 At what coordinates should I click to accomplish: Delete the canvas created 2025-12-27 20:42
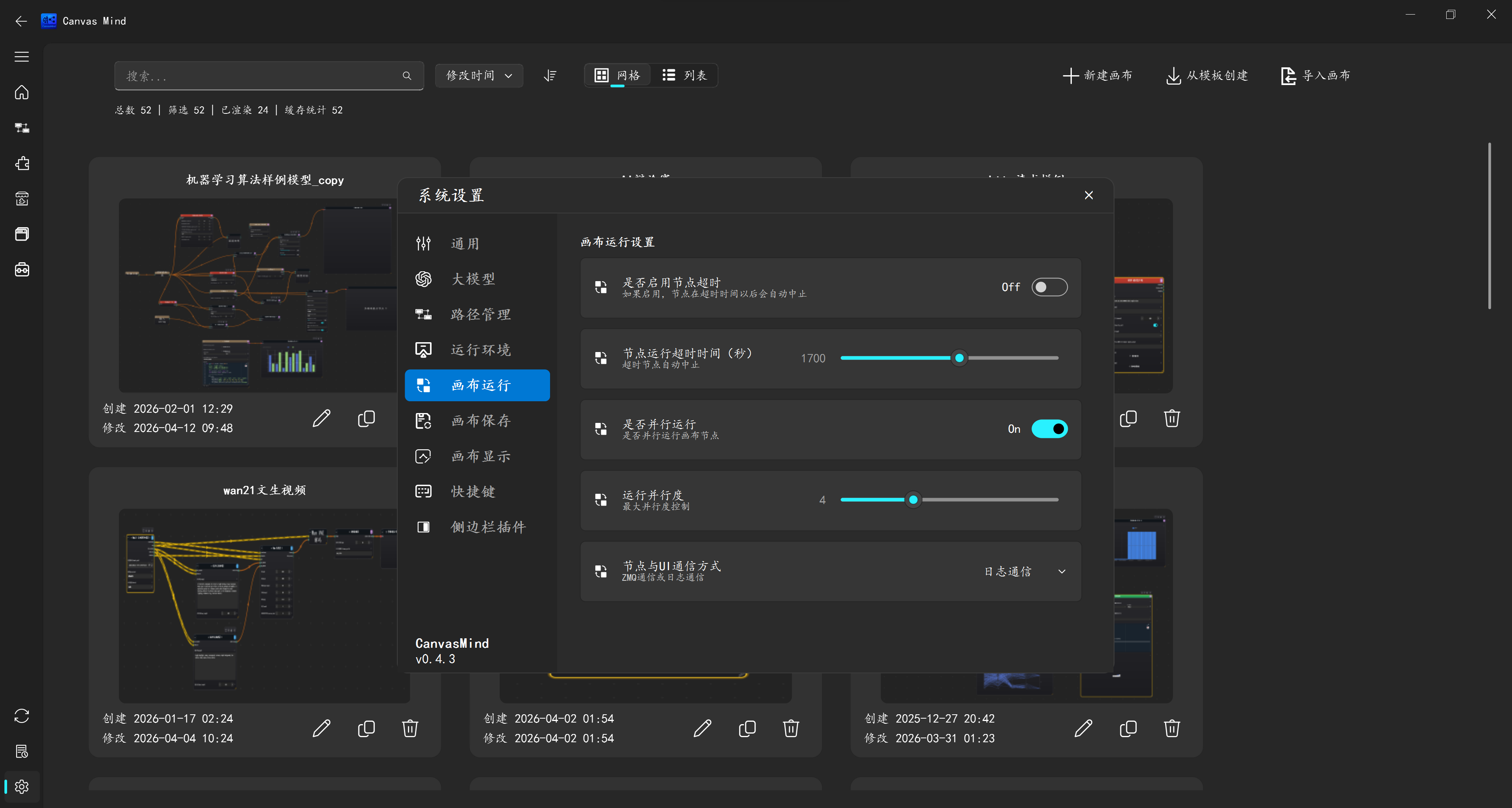pyautogui.click(x=1172, y=728)
